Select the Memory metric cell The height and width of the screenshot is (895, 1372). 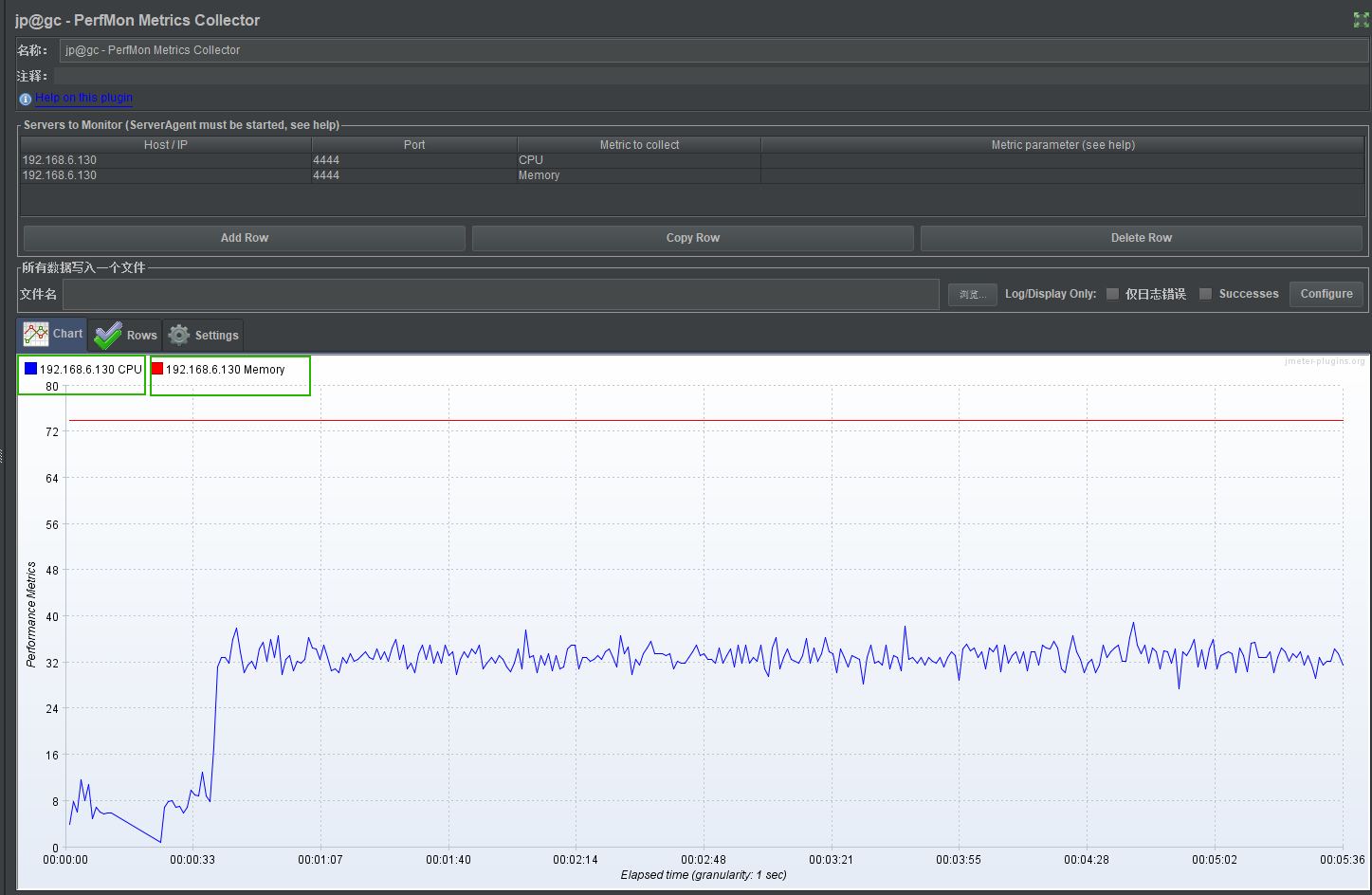639,175
